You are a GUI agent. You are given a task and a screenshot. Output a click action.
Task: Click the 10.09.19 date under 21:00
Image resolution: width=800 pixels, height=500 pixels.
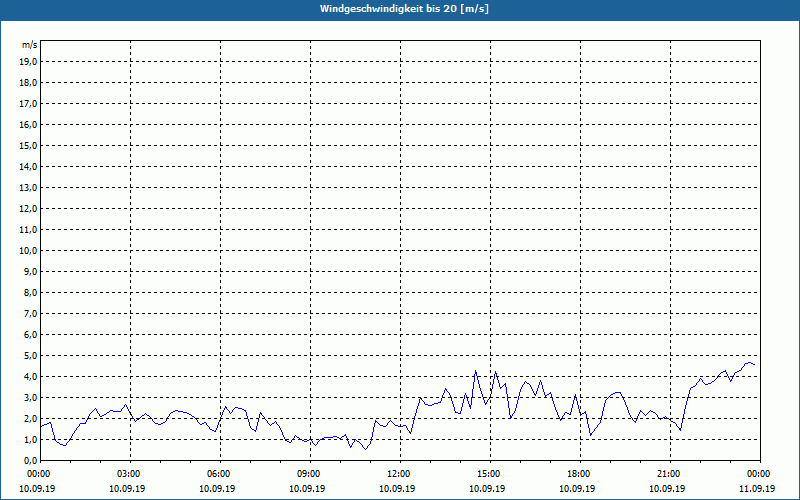pyautogui.click(x=667, y=488)
